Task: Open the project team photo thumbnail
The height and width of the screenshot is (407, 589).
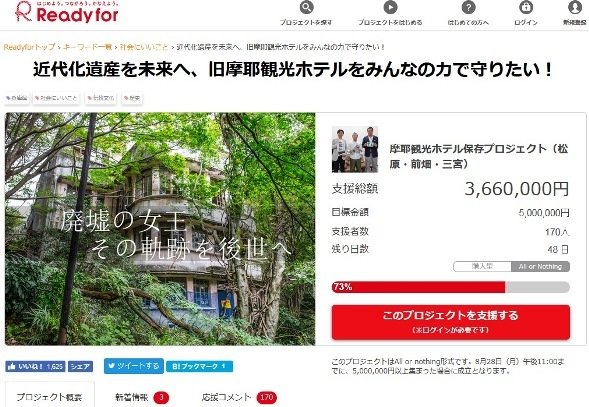Action: point(355,149)
